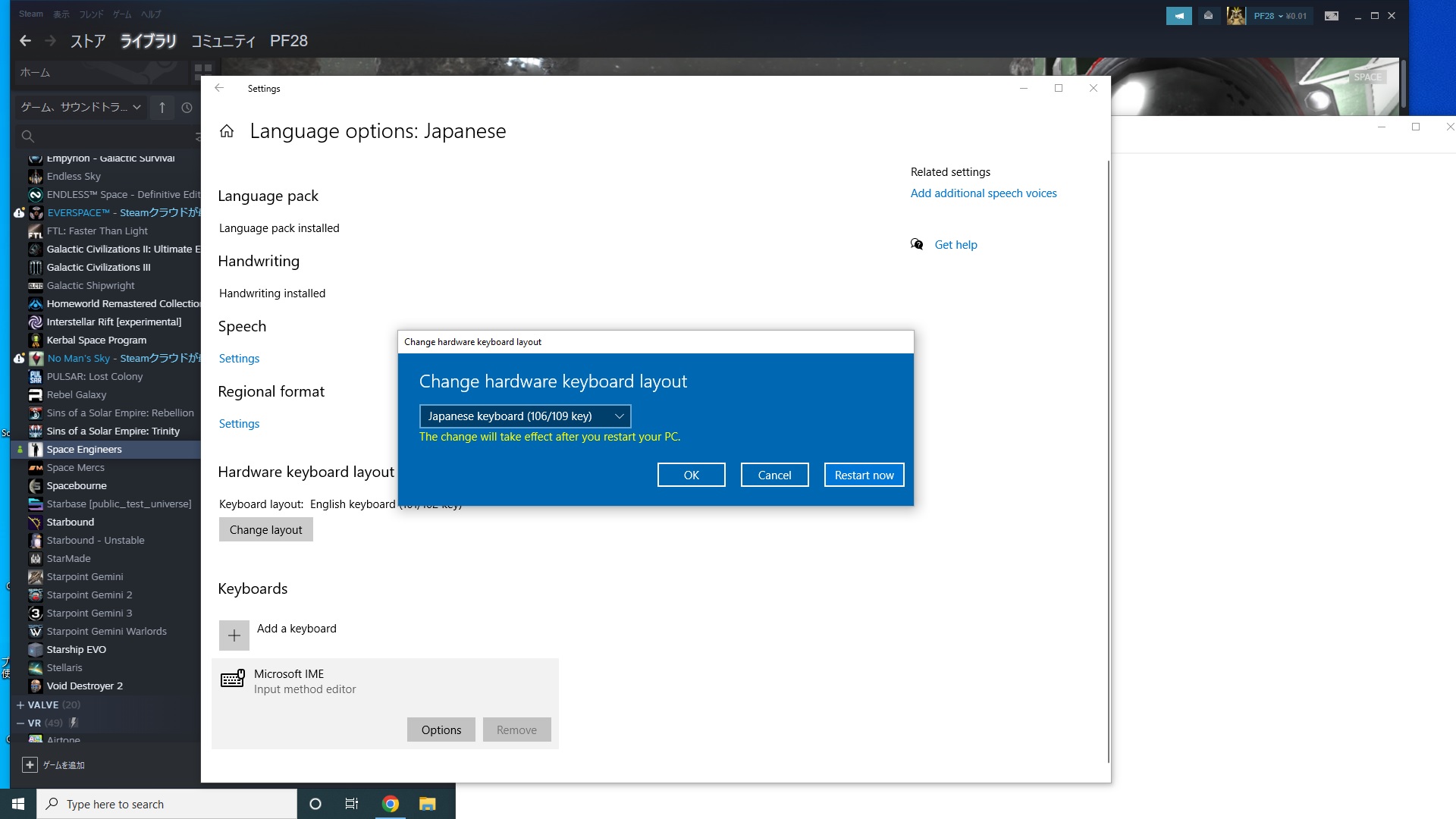The width and height of the screenshot is (1456, 819).
Task: Click library sort ascending arrow icon
Action: 162,108
